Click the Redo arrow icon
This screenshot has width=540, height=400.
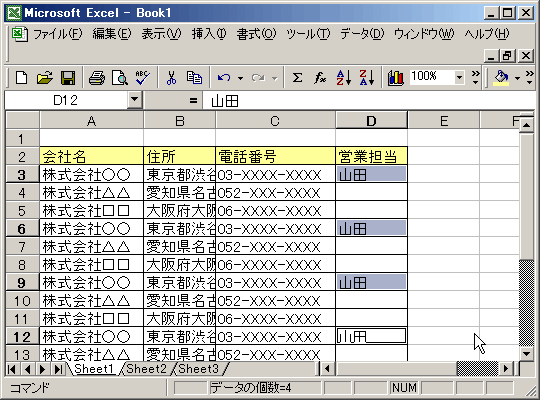[258, 78]
